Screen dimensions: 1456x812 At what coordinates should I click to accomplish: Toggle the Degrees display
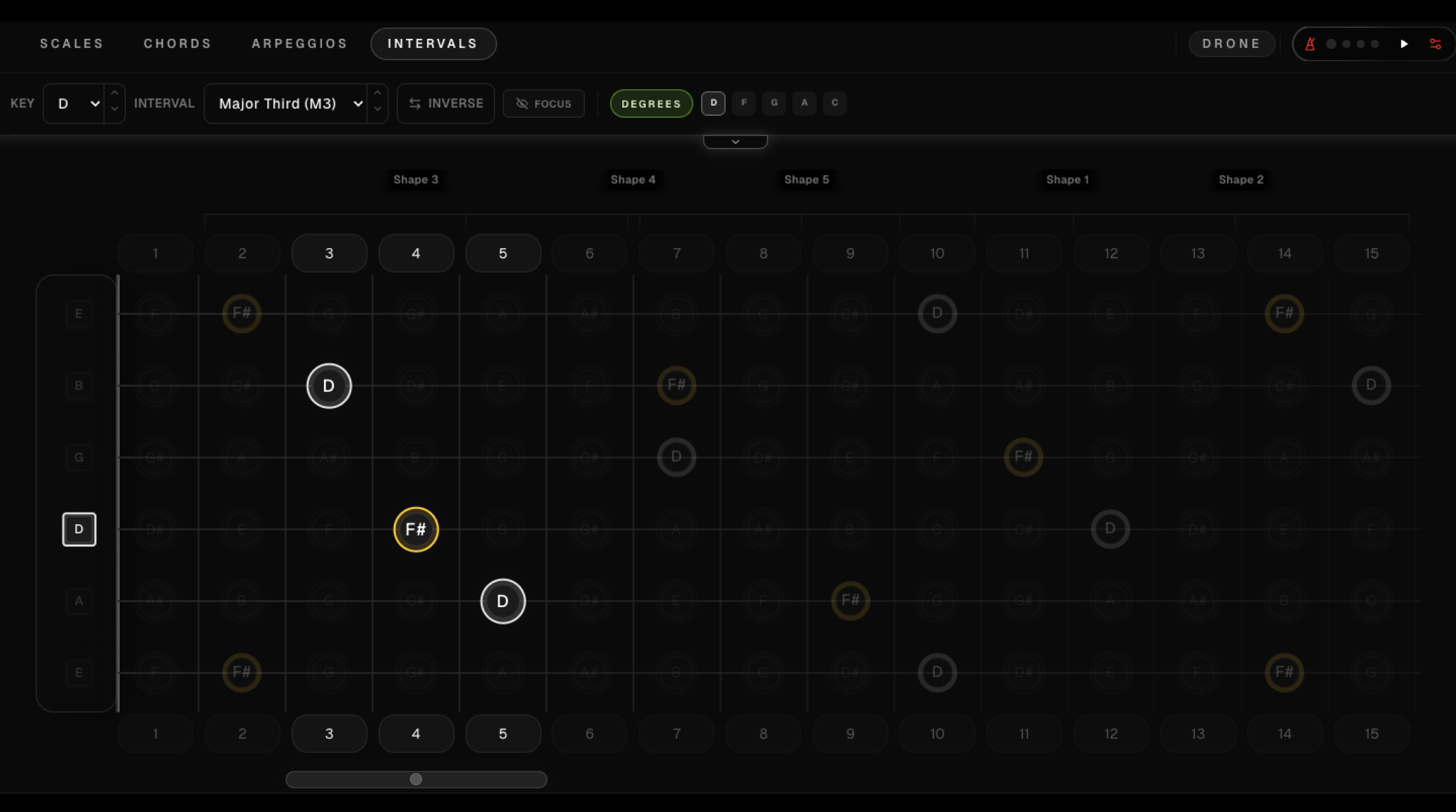point(651,103)
